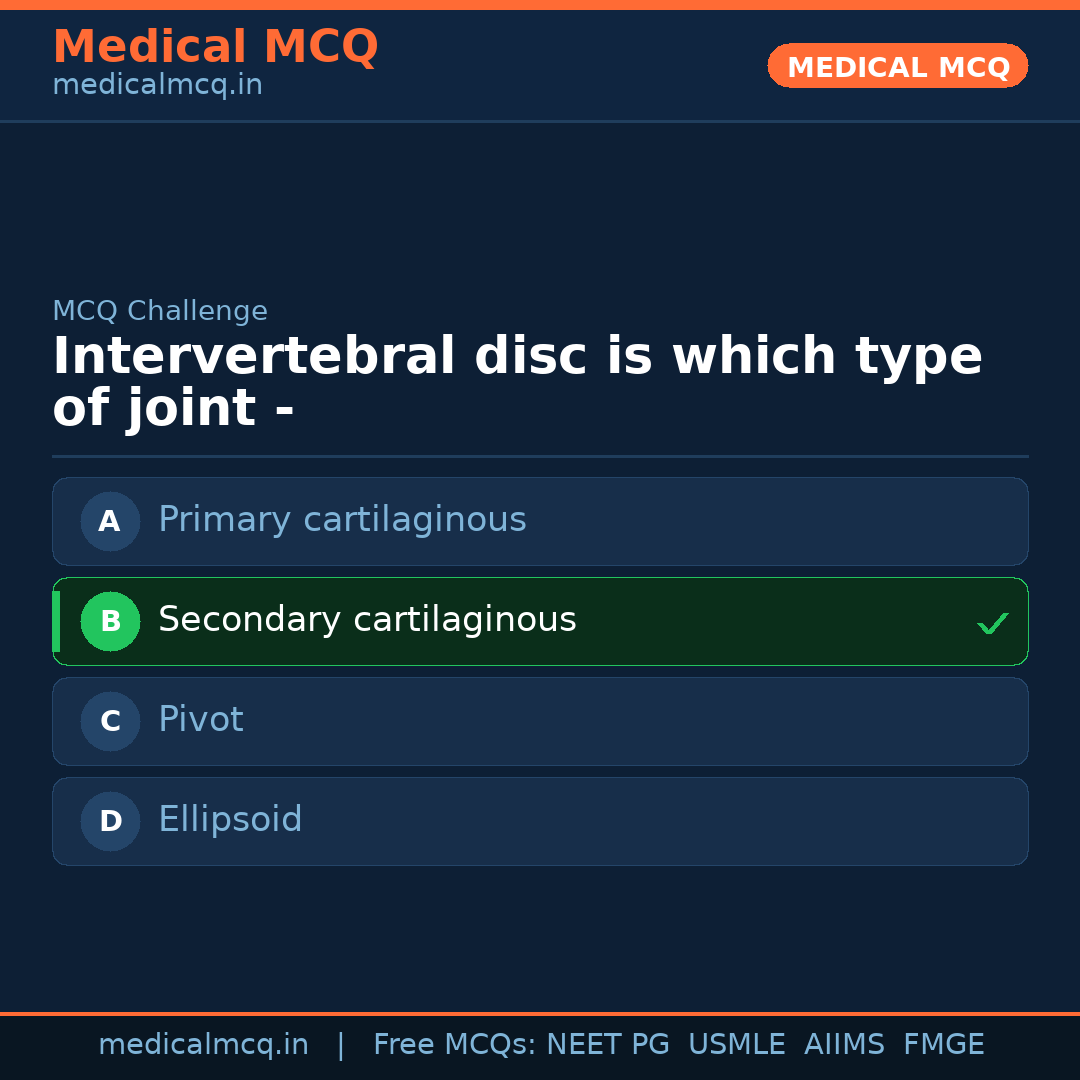Click the Medical MCQ logo text

point(215,47)
